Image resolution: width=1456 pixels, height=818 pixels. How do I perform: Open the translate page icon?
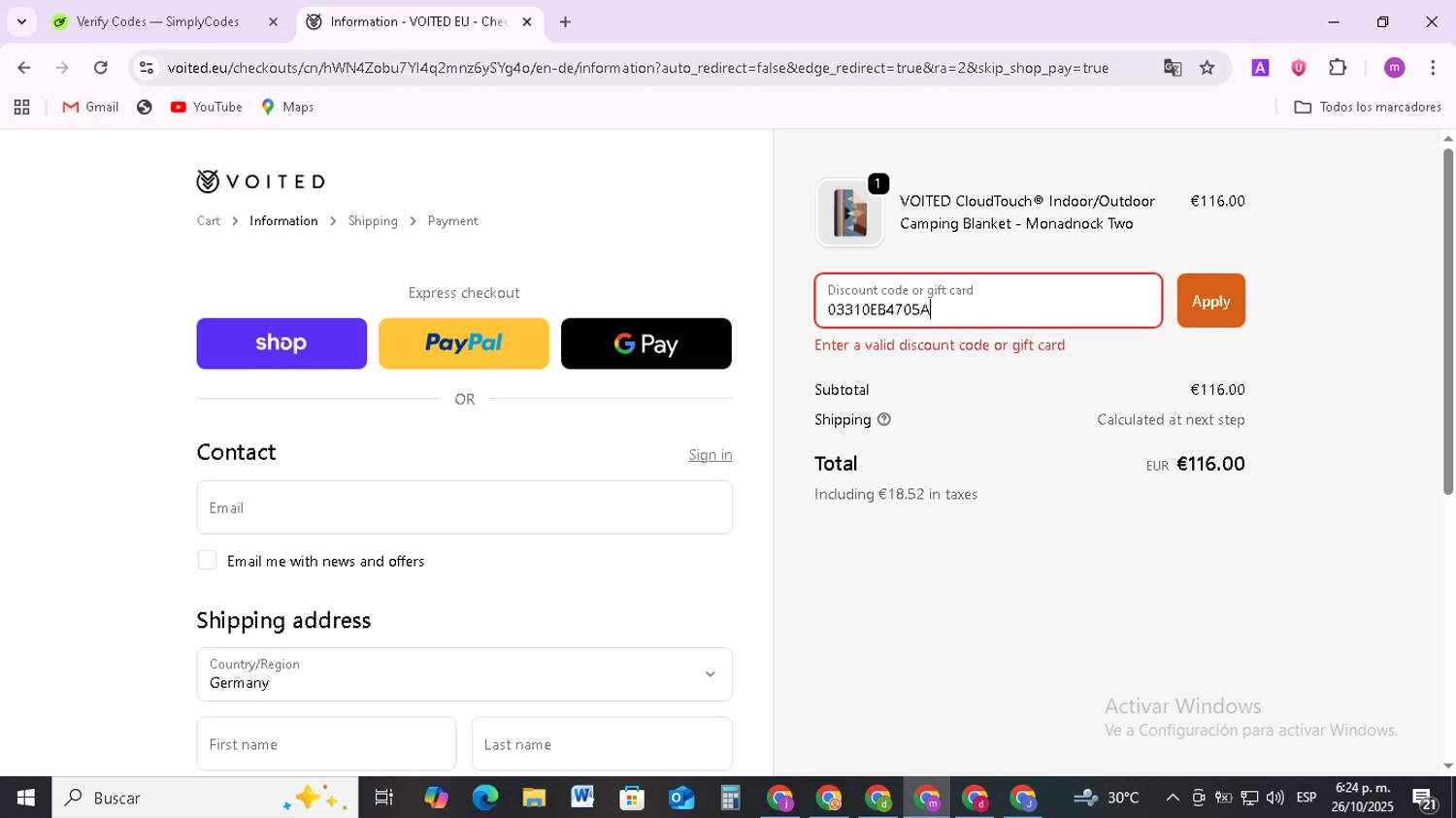pos(1173,68)
